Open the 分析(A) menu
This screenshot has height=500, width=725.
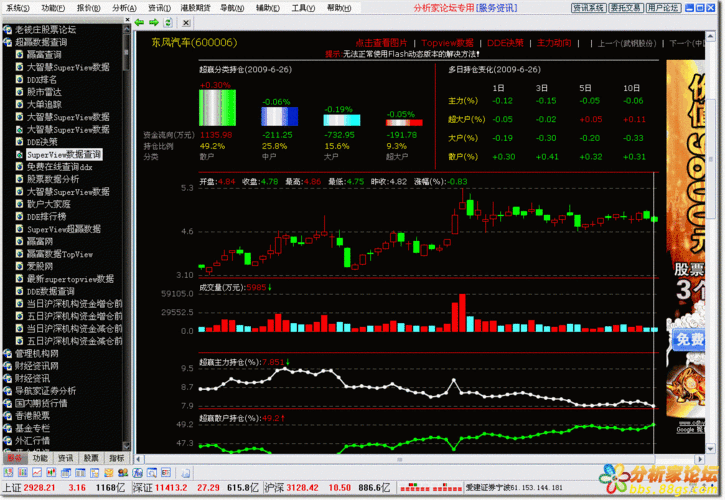(x=124, y=8)
